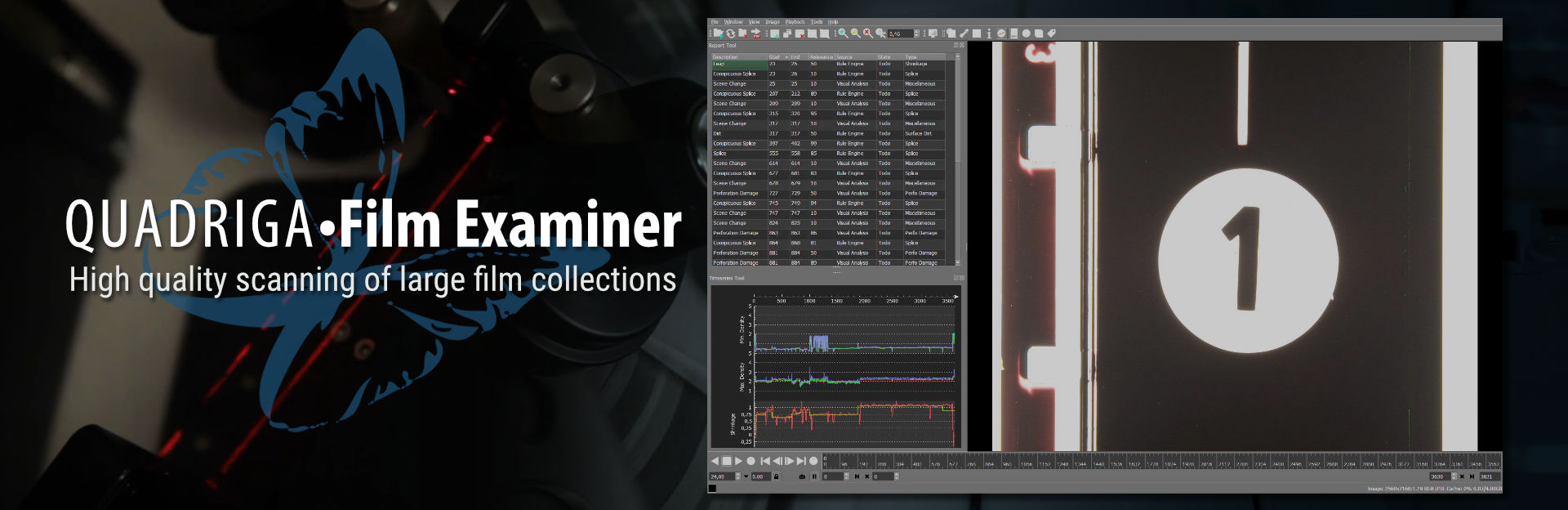The width and height of the screenshot is (1568, 510).
Task: Click the Start column sort arrow
Action: tap(786, 57)
